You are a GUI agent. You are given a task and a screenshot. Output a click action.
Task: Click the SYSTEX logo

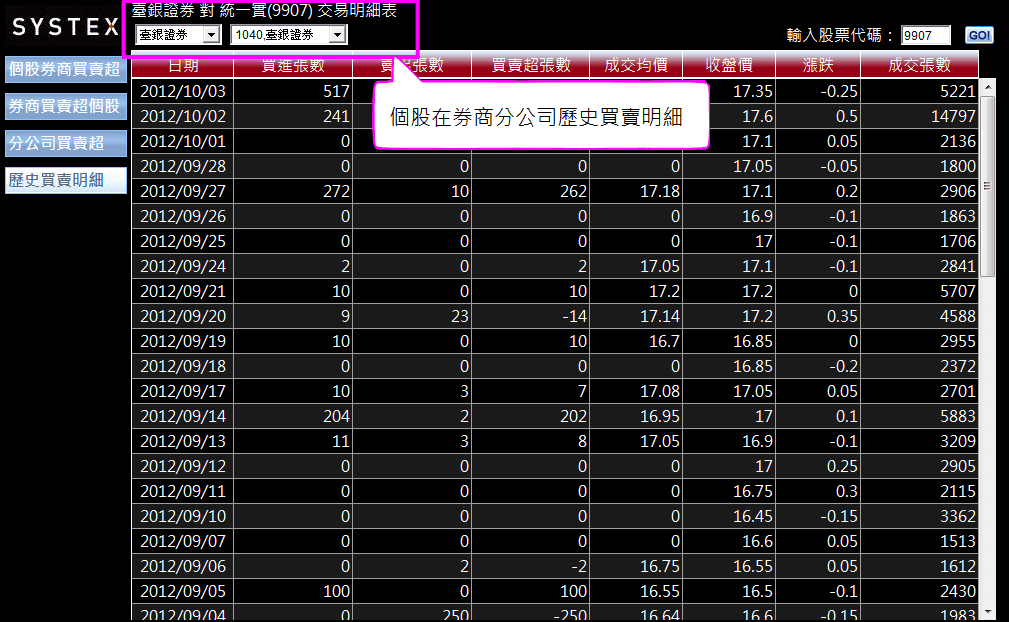click(65, 27)
